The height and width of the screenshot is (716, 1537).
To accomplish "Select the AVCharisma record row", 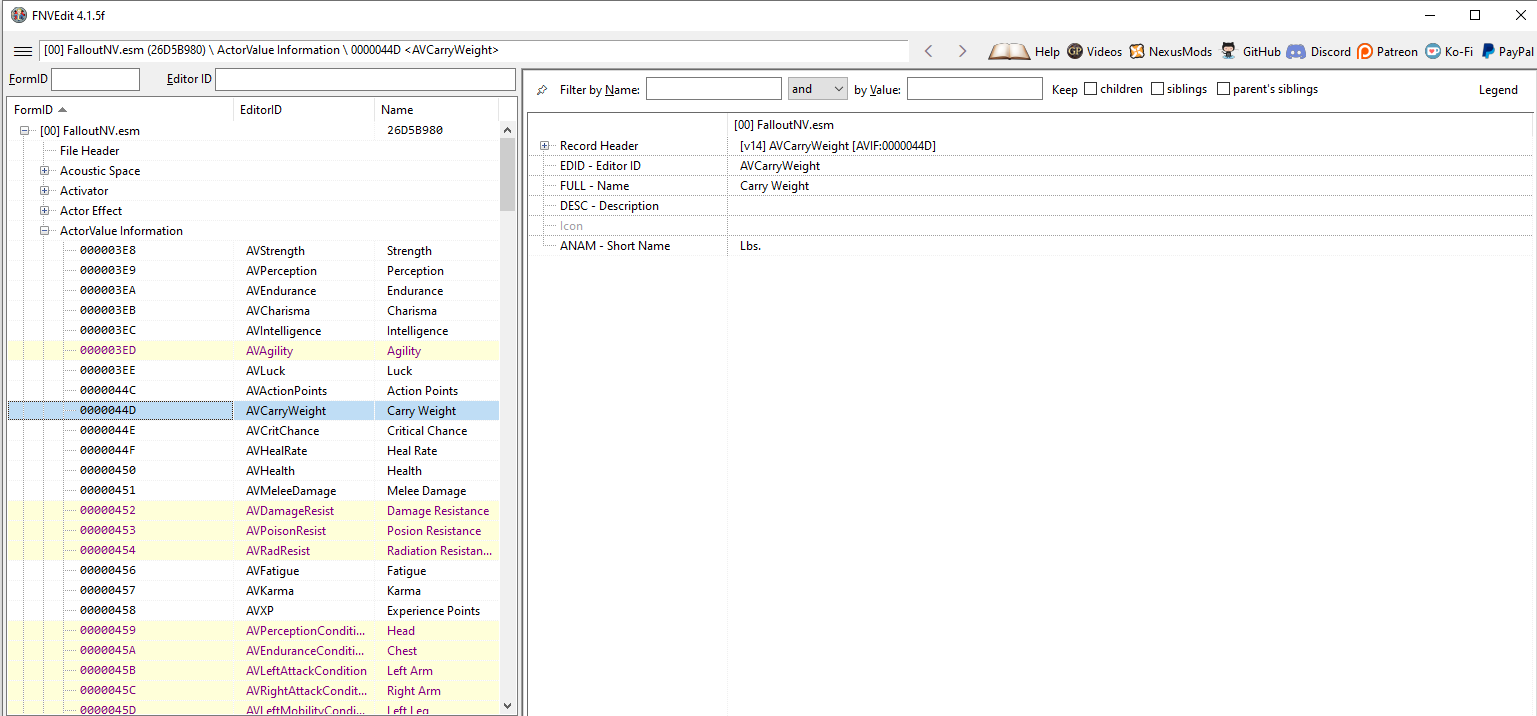I will coord(253,311).
